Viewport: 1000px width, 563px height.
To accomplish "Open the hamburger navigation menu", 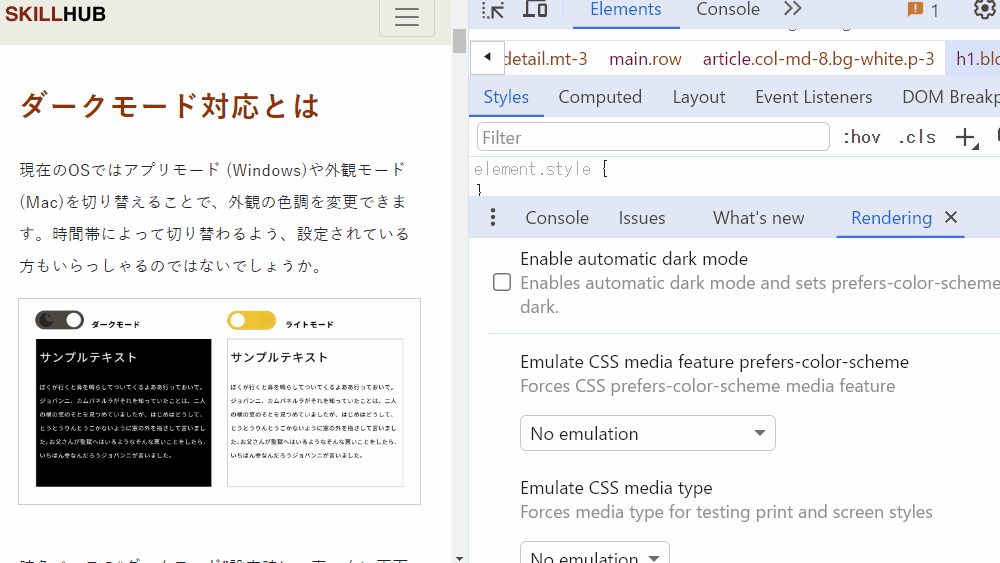I will click(406, 17).
